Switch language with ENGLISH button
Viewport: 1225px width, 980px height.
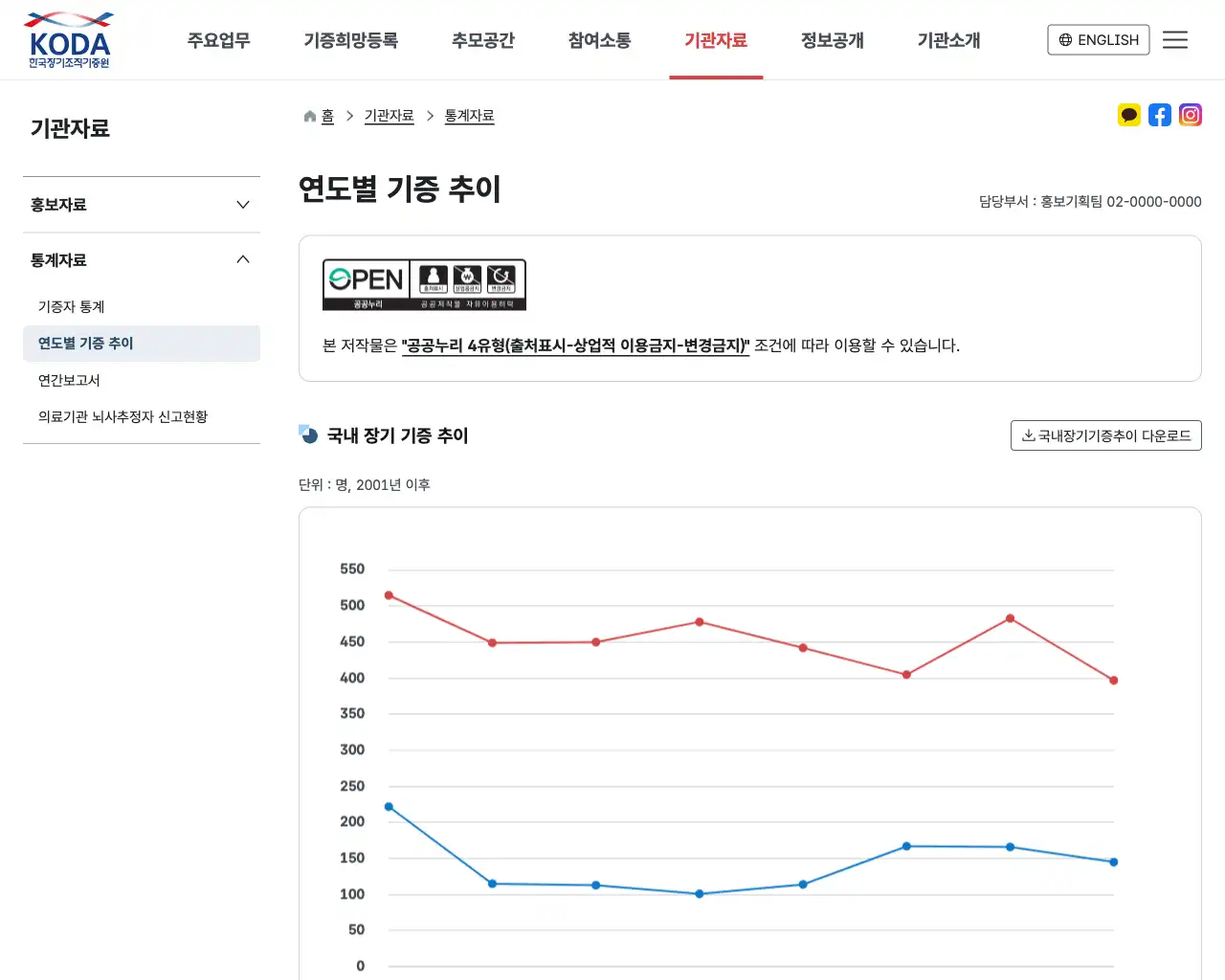pos(1098,39)
